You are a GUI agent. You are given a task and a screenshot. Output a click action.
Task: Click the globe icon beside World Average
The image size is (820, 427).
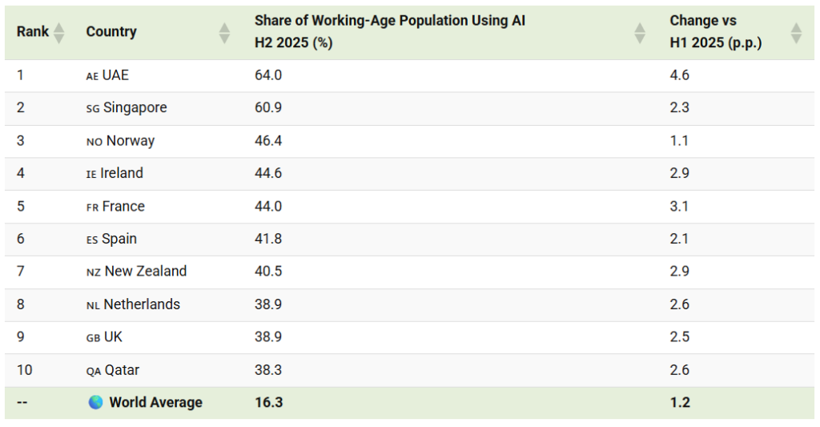point(95,402)
